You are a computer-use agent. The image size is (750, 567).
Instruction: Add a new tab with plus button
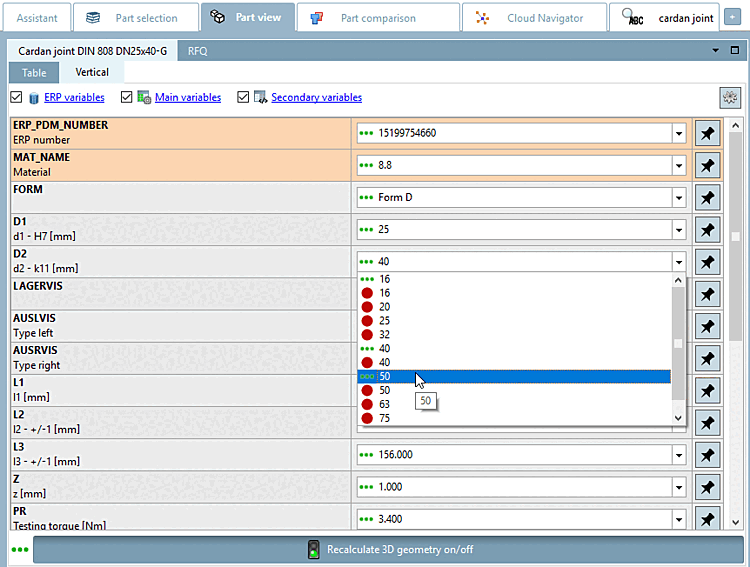pyautogui.click(x=732, y=17)
